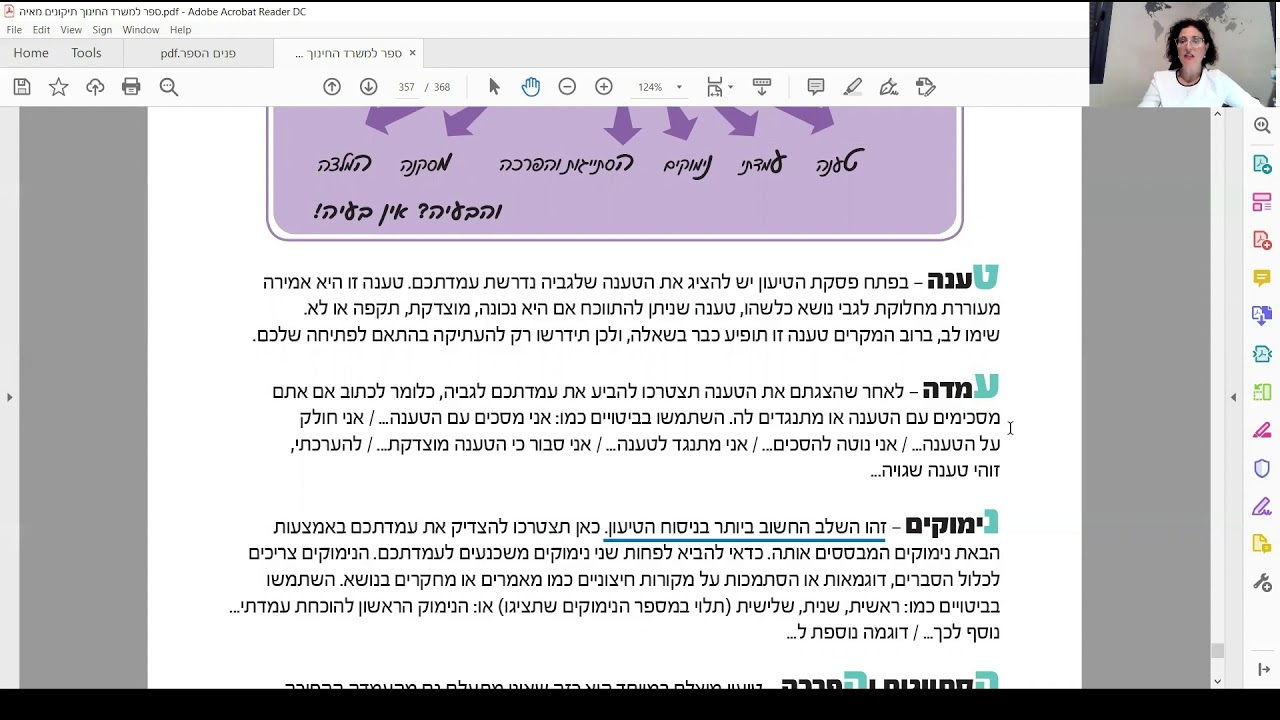This screenshot has width=1280, height=720.
Task: Open More Tools wrench in the right pane
Action: click(x=1262, y=582)
